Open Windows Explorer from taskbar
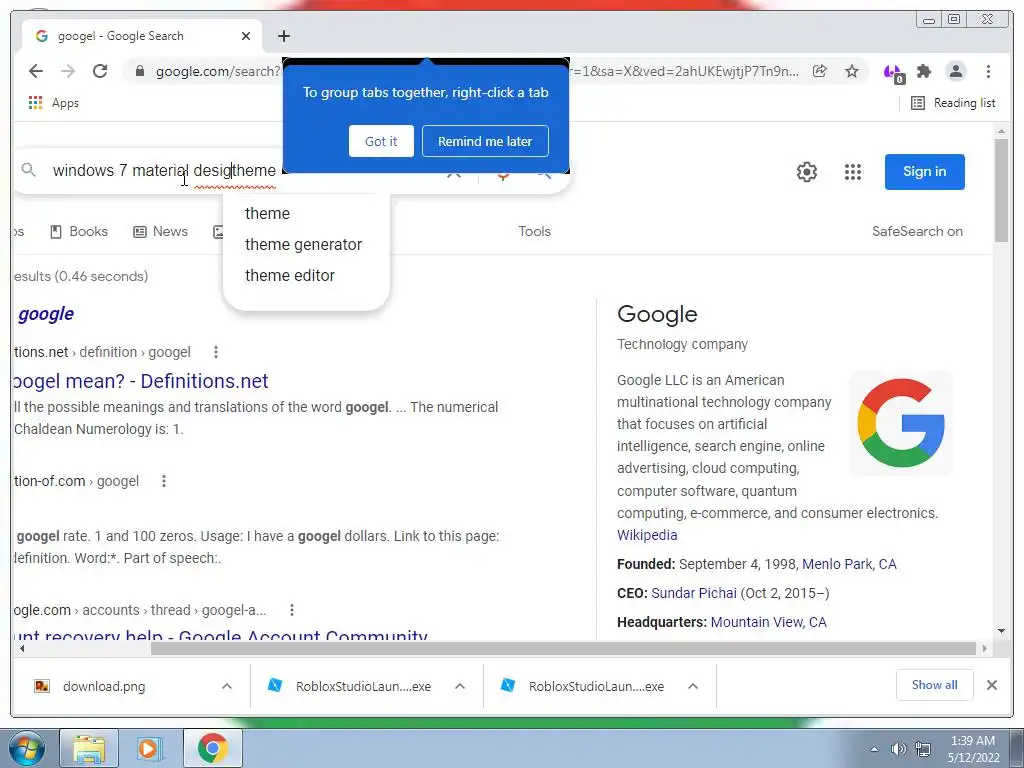The width and height of the screenshot is (1024, 768). tap(89, 748)
